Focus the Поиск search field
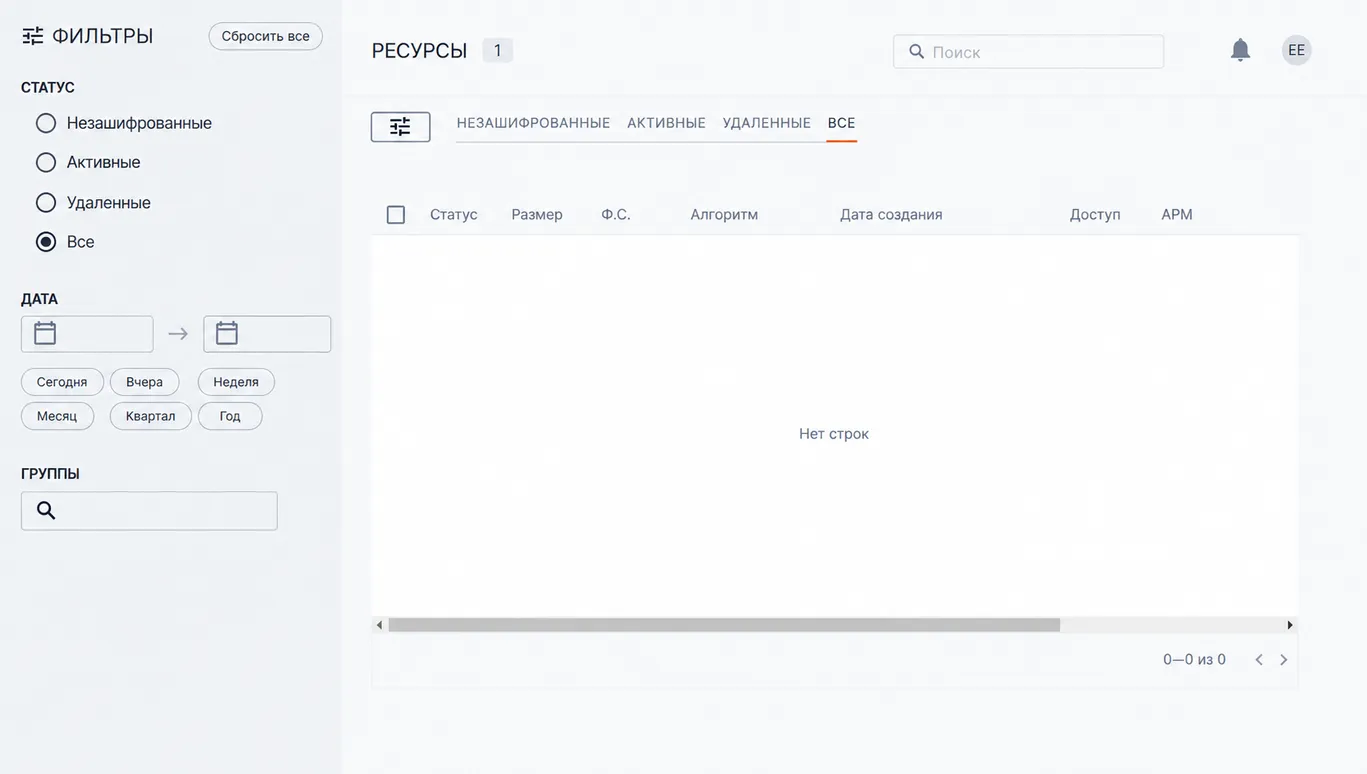The image size is (1367, 774). tap(1028, 51)
